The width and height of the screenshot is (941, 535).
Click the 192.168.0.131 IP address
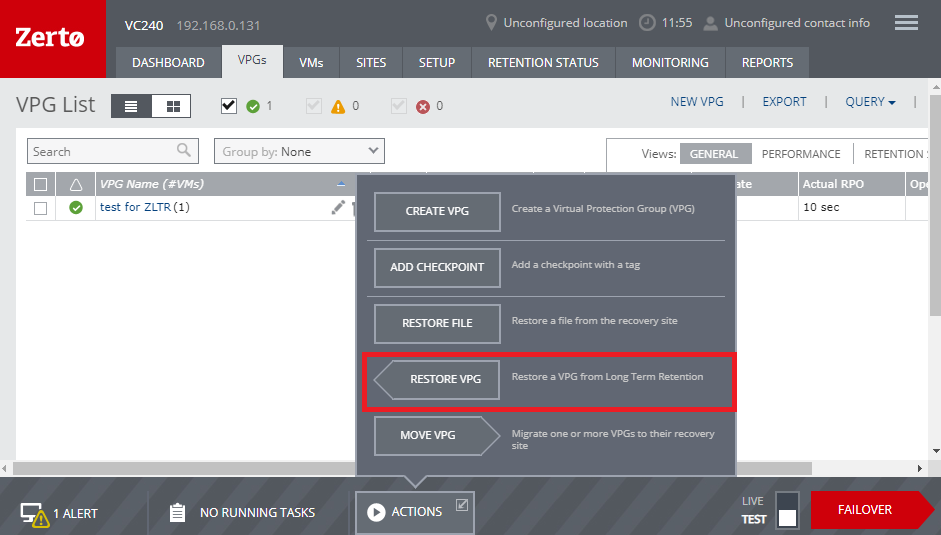tap(218, 26)
